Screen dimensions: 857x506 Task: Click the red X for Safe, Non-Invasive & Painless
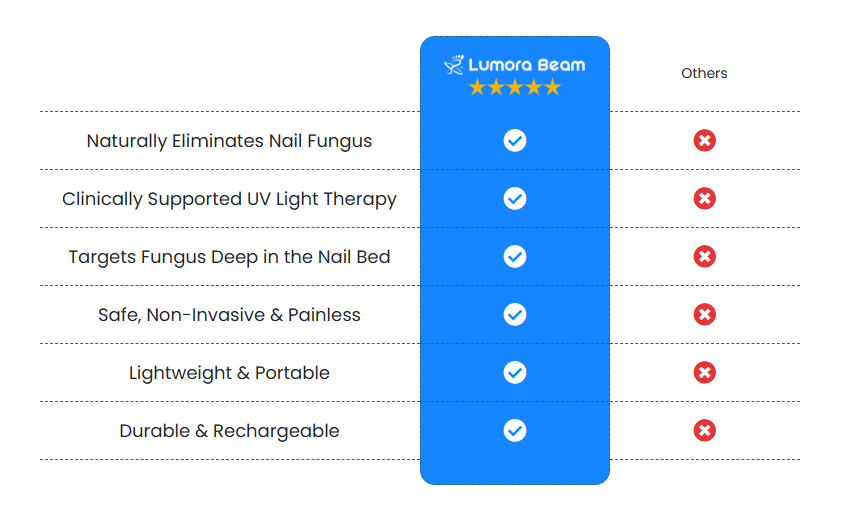[705, 314]
